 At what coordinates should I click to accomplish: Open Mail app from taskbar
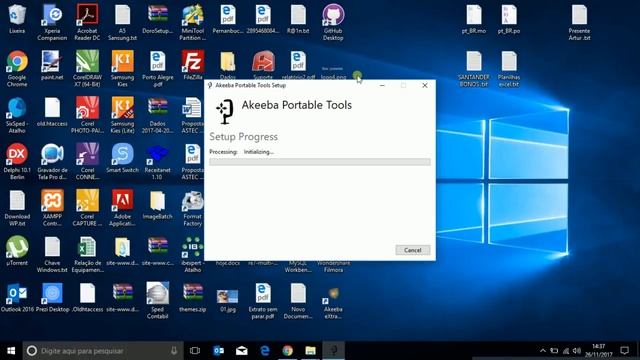coord(242,351)
